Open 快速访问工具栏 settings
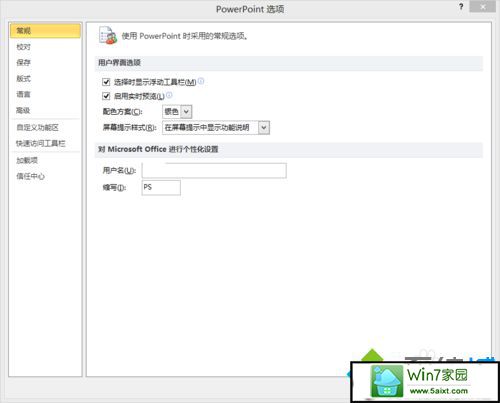This screenshot has width=500, height=403. pos(41,143)
